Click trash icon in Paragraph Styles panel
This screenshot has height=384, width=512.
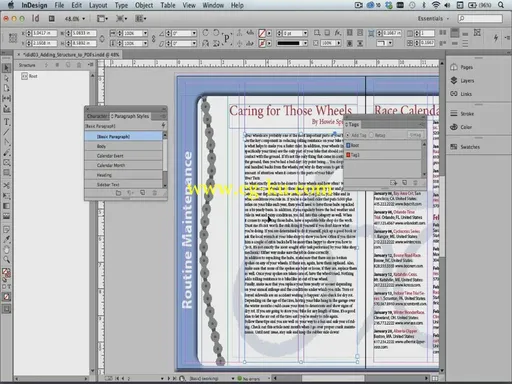pos(154,193)
